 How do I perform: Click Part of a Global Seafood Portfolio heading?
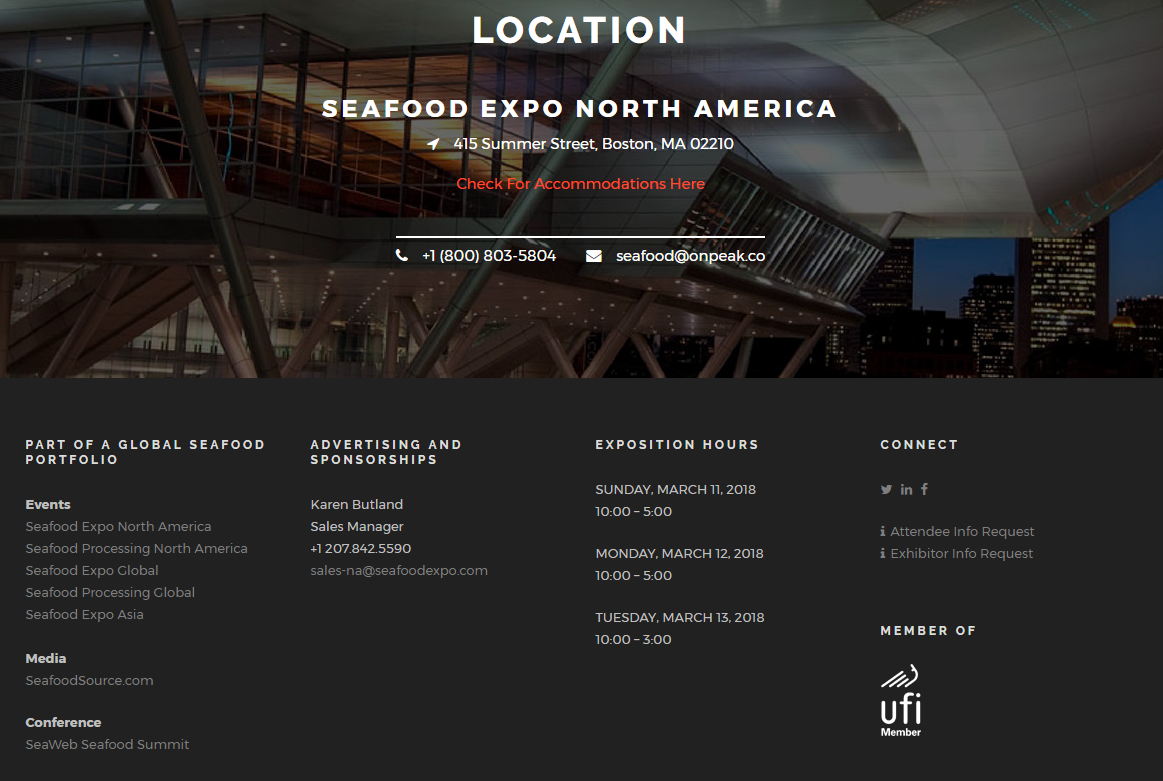tap(145, 452)
